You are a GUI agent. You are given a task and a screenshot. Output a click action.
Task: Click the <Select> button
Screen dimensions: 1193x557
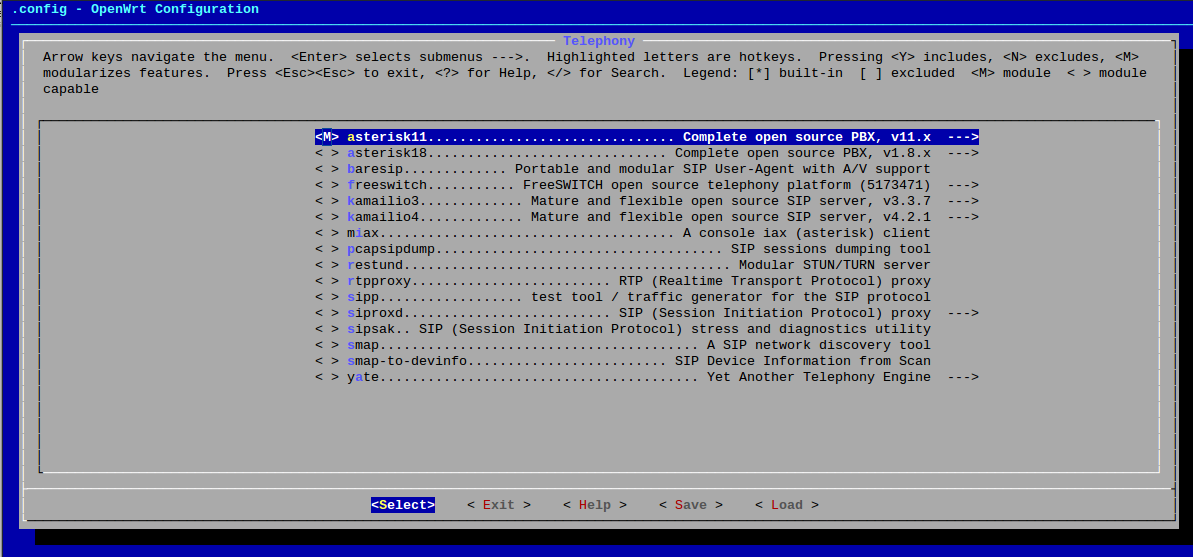pyautogui.click(x=403, y=504)
